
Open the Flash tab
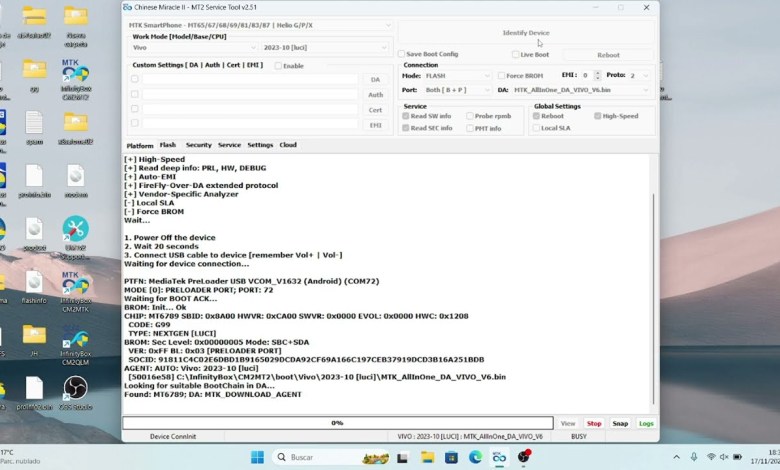[x=167, y=145]
